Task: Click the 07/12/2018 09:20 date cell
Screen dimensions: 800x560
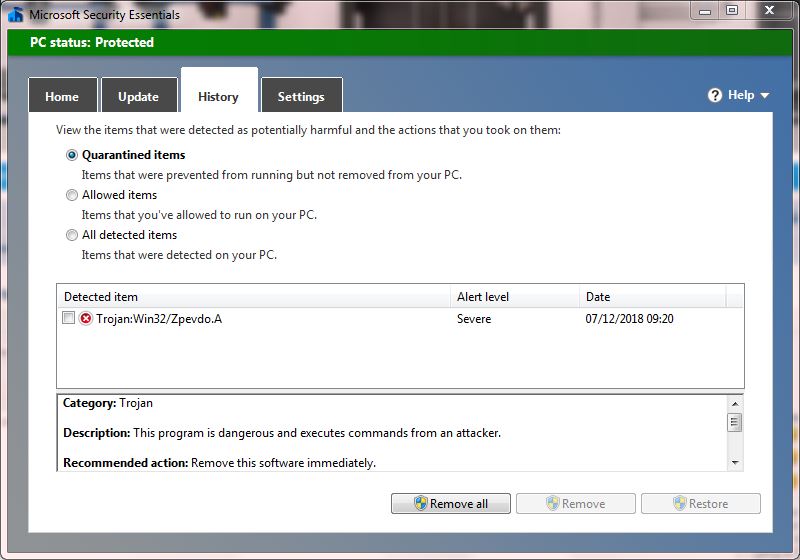Action: coord(630,319)
